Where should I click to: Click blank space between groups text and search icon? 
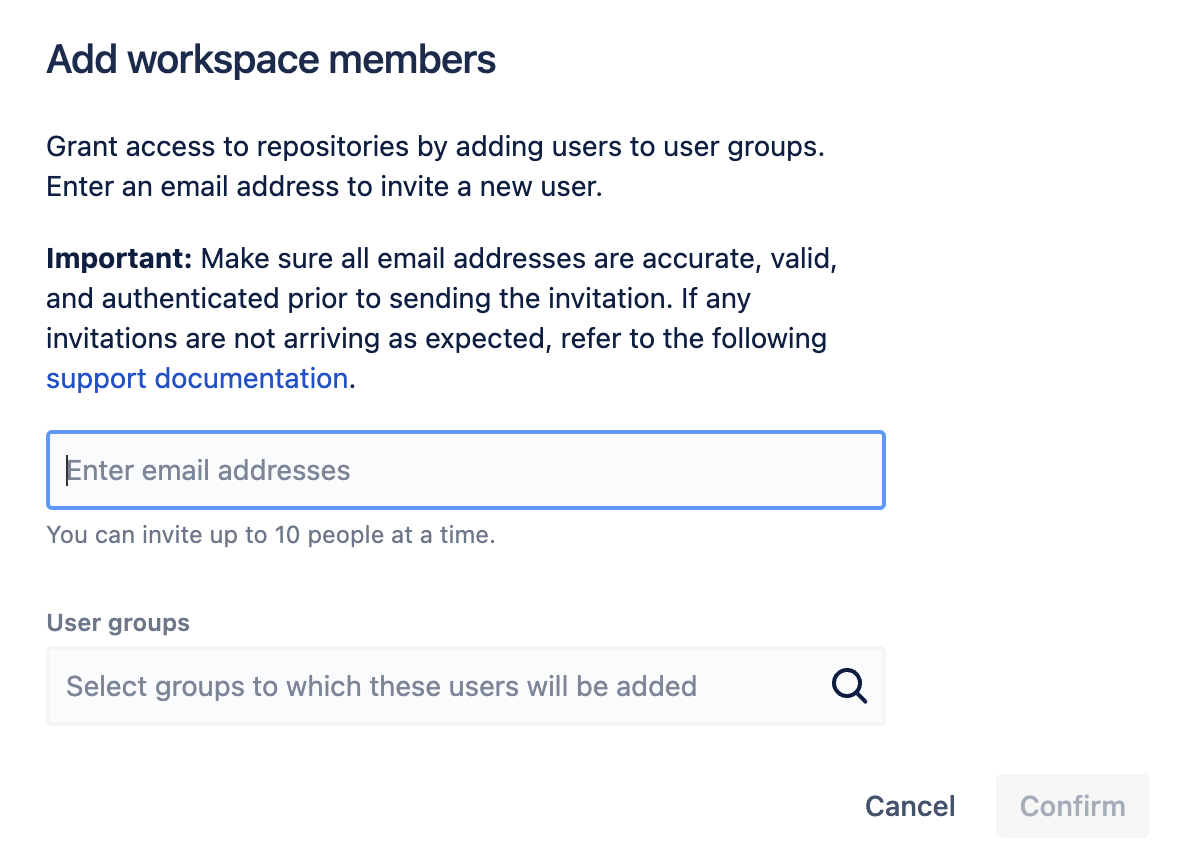click(765, 686)
